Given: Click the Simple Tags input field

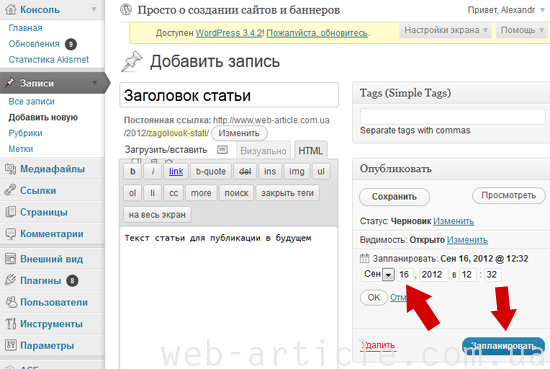Looking at the screenshot, I should click(452, 116).
